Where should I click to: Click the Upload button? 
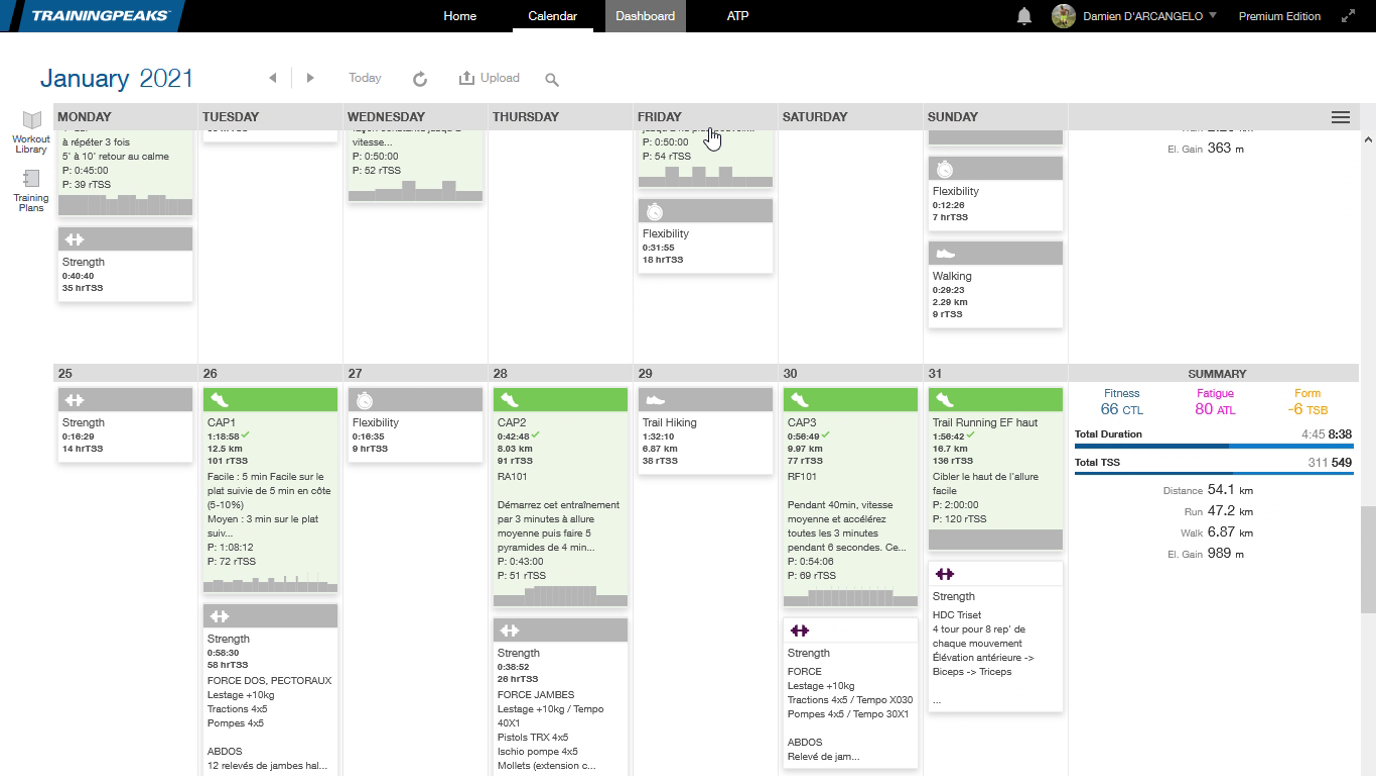[489, 78]
